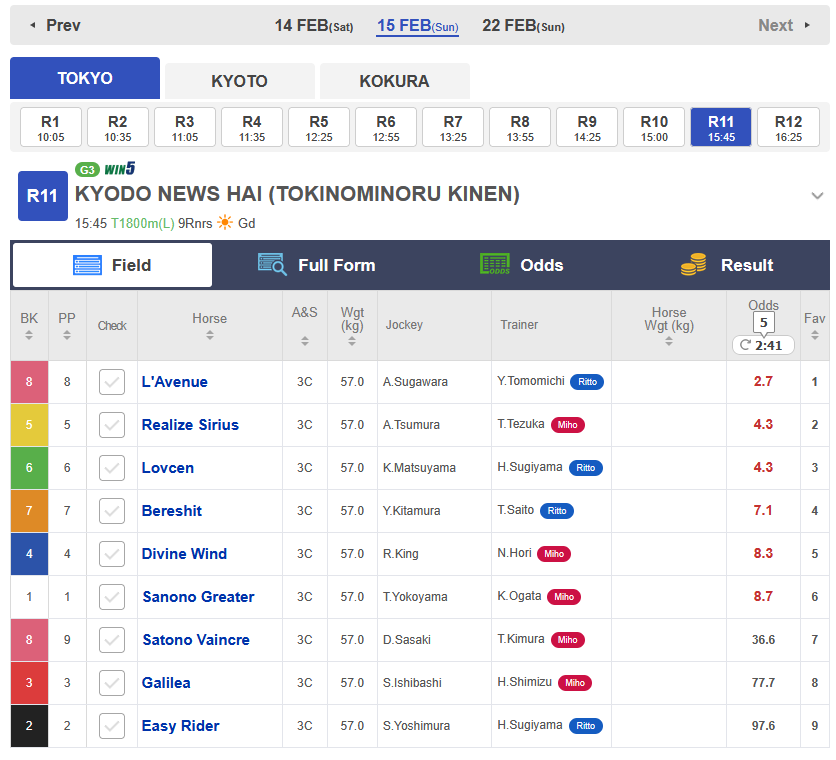The image size is (836, 760).
Task: Open race R10 at 15:00
Action: coord(654,127)
